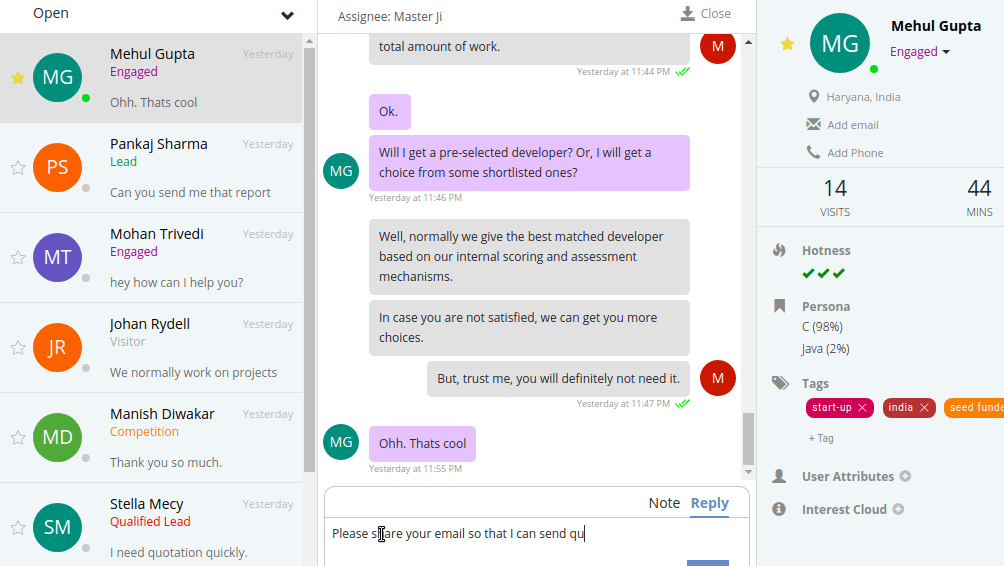Remove the india tag

coord(925,408)
